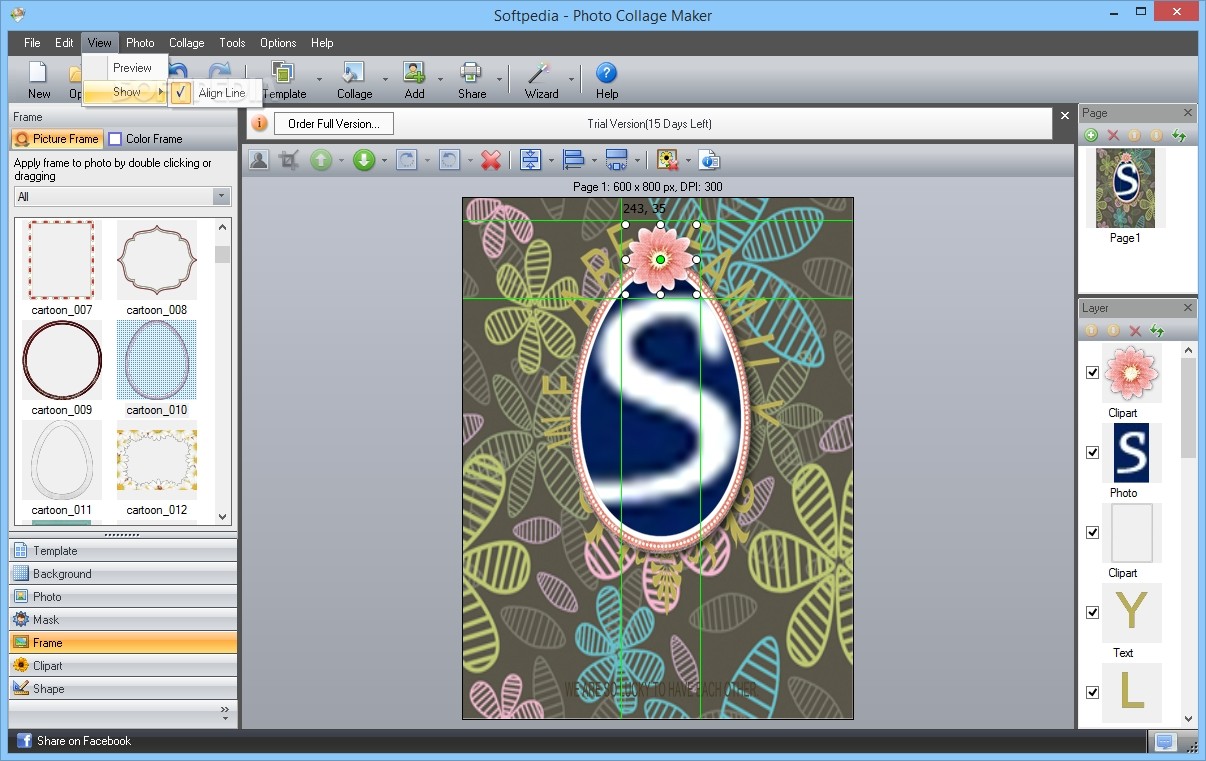The width and height of the screenshot is (1206, 761).
Task: Open the Photo menu
Action: (140, 43)
